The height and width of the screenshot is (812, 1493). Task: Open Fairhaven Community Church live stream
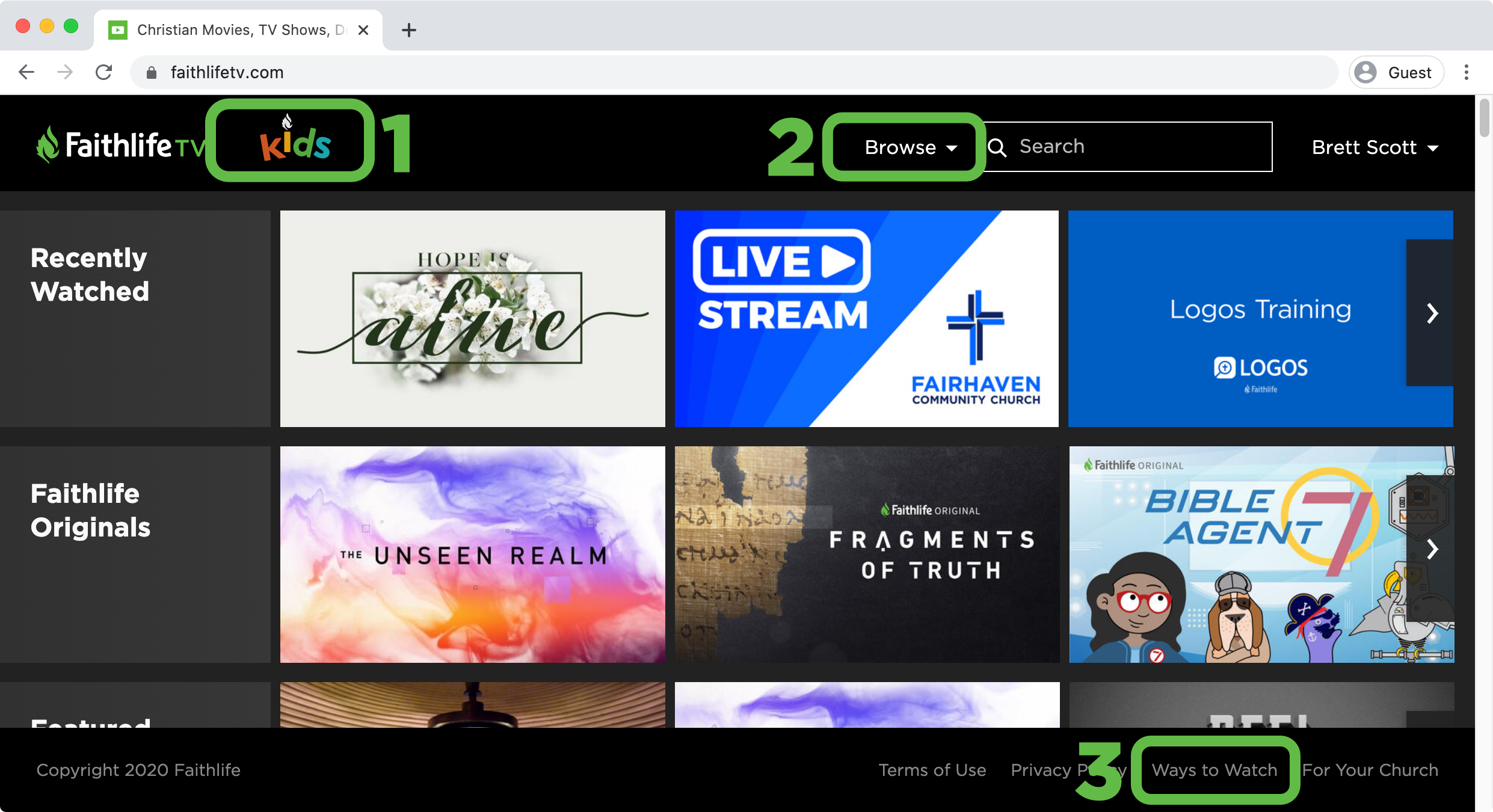tap(867, 319)
